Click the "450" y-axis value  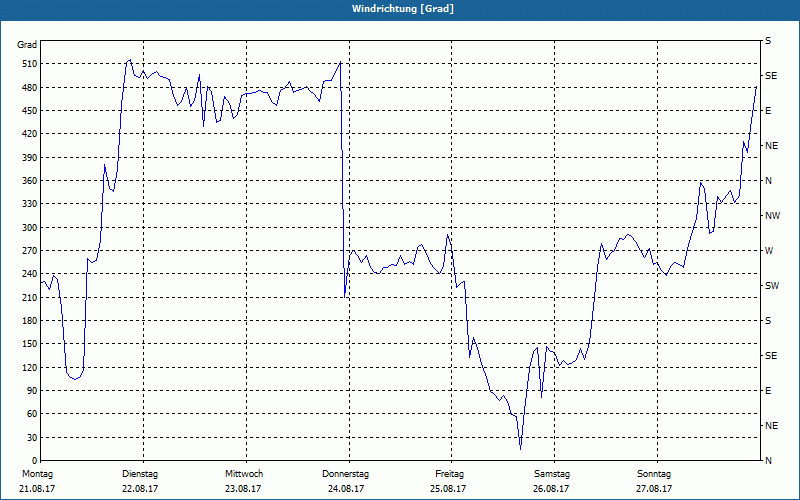pyautogui.click(x=29, y=111)
